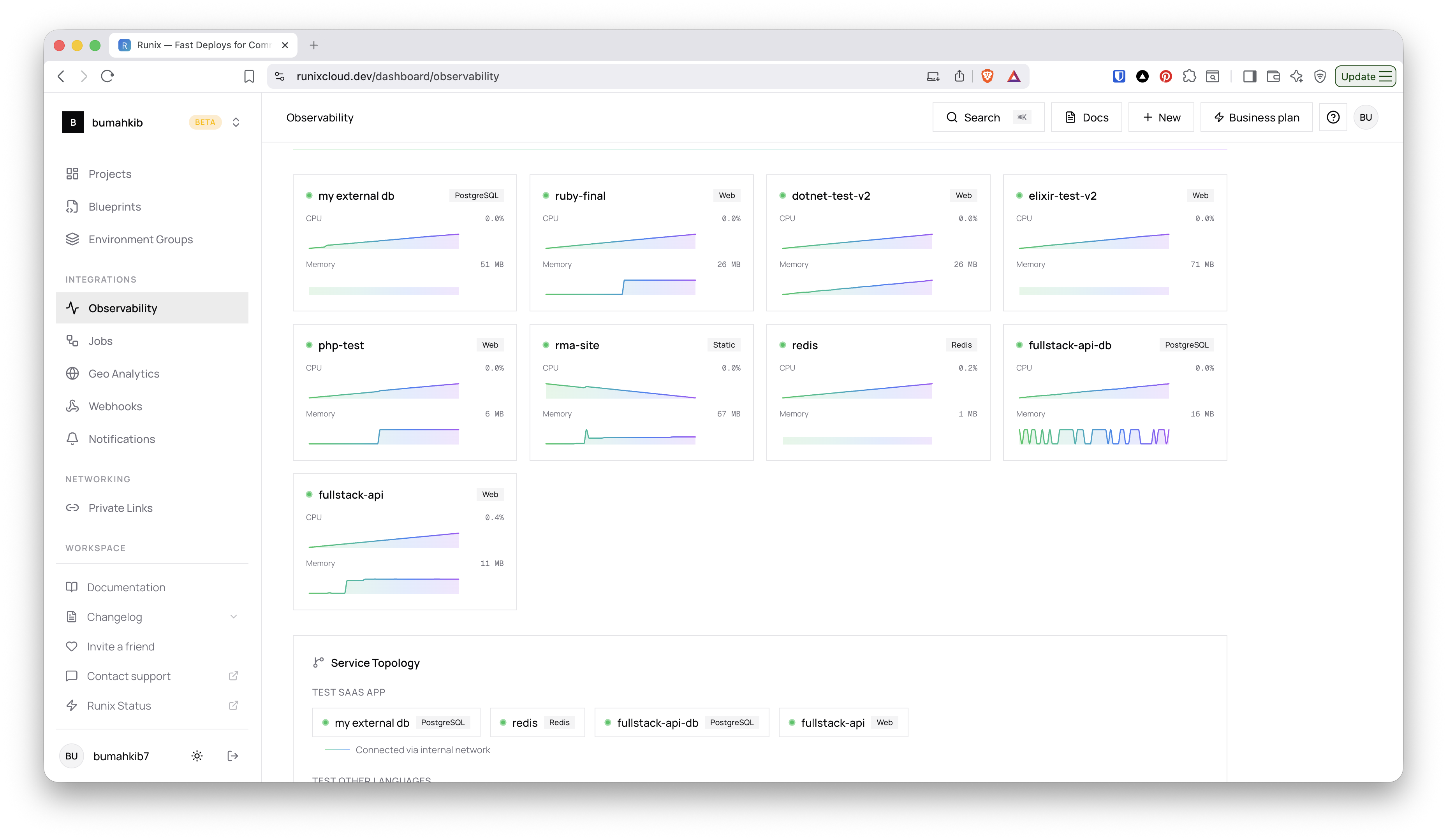Expand the bumahkib workspace switcher

(x=236, y=122)
